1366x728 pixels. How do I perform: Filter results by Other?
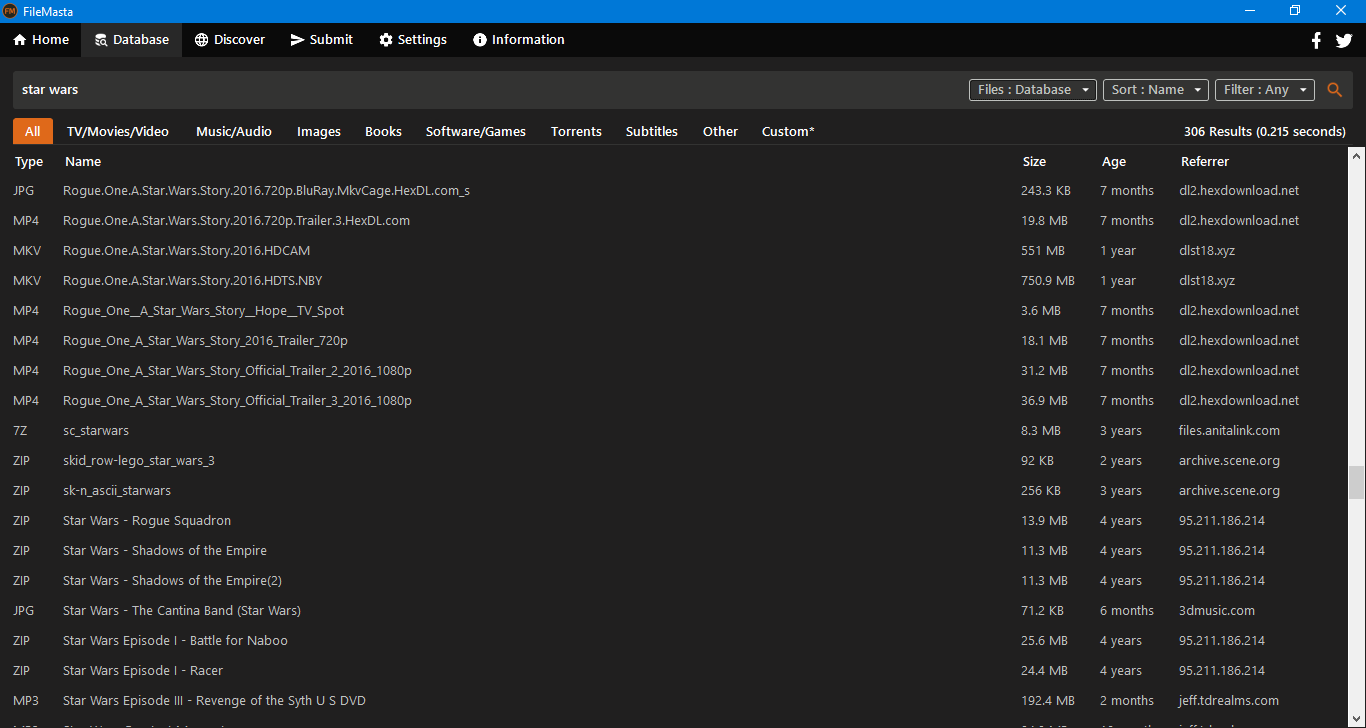coord(720,132)
